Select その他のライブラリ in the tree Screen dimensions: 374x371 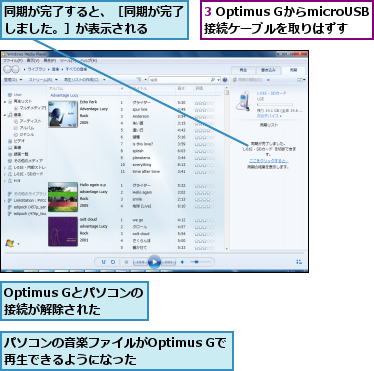pos(27,194)
